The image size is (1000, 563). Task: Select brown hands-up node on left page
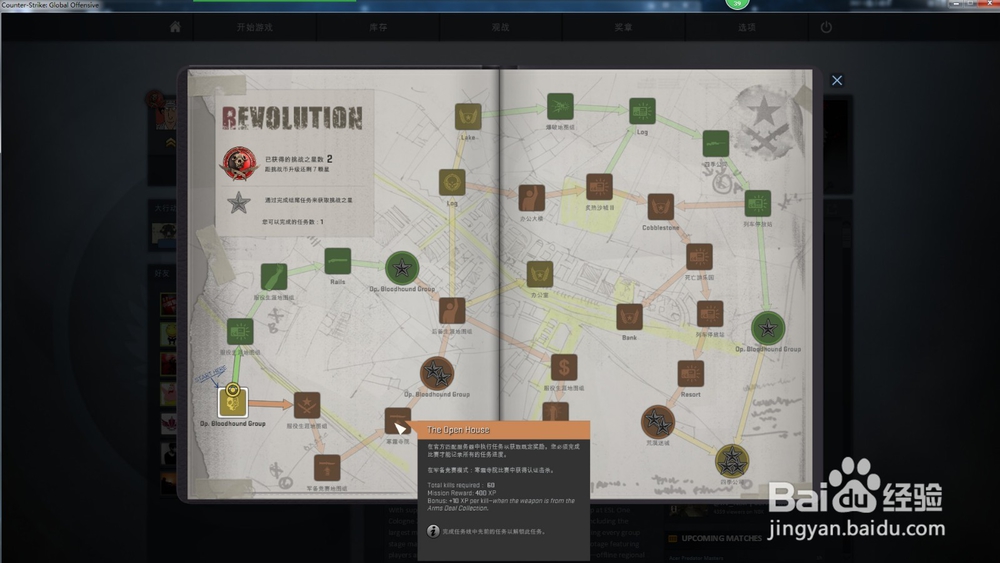click(x=452, y=311)
